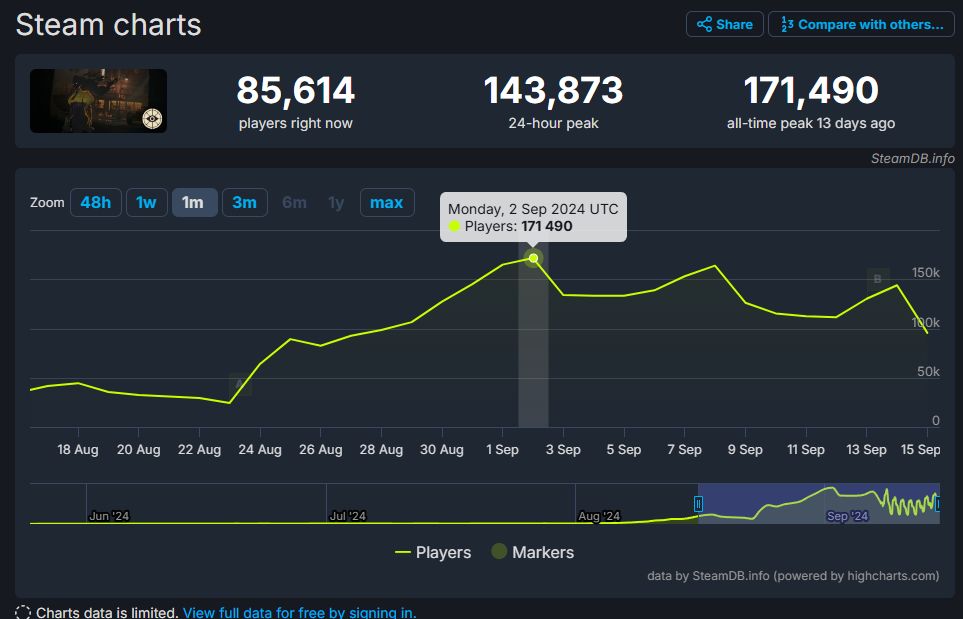The height and width of the screenshot is (619, 963).
Task: Open View full data by signing in link
Action: pos(300,612)
